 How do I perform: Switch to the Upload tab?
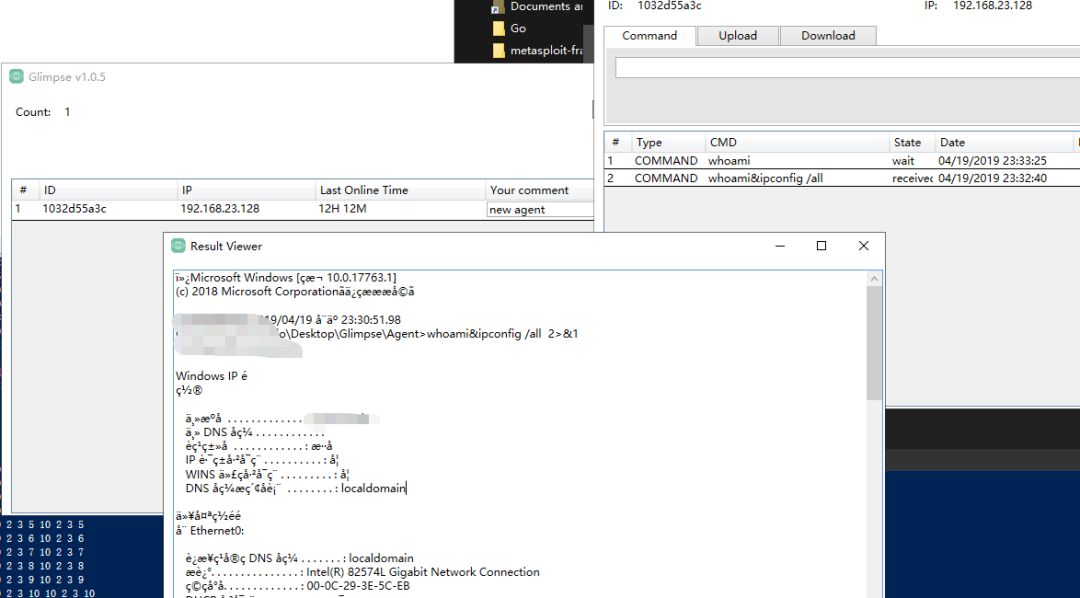coord(737,36)
